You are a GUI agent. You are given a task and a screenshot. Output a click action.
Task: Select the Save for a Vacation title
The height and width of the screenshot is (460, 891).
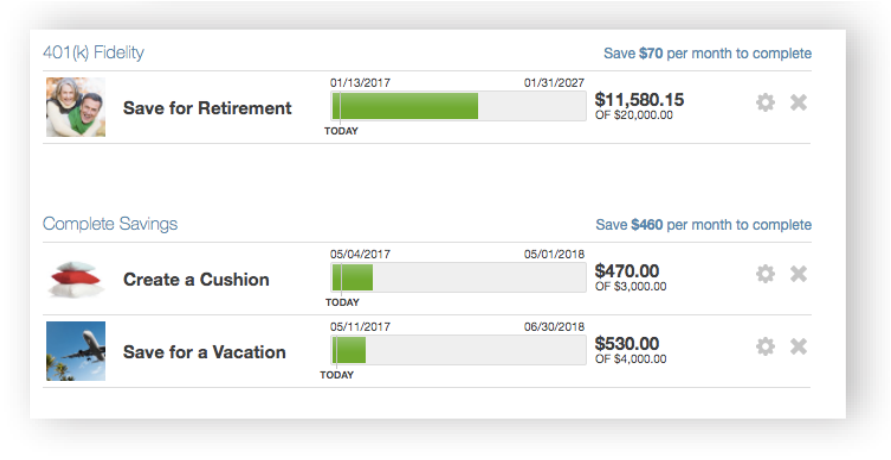tap(204, 352)
